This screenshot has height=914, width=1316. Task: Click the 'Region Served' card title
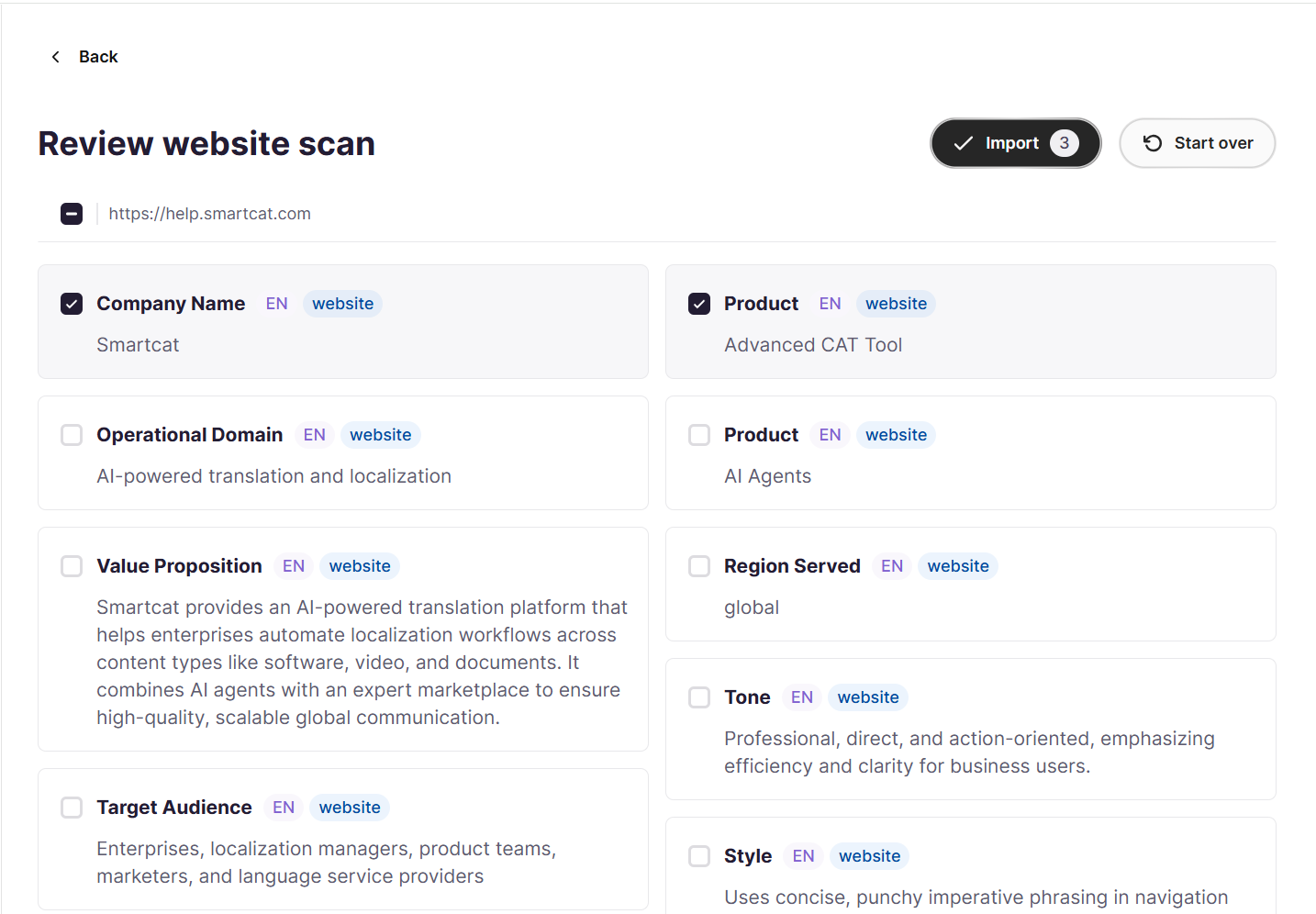[x=792, y=566]
